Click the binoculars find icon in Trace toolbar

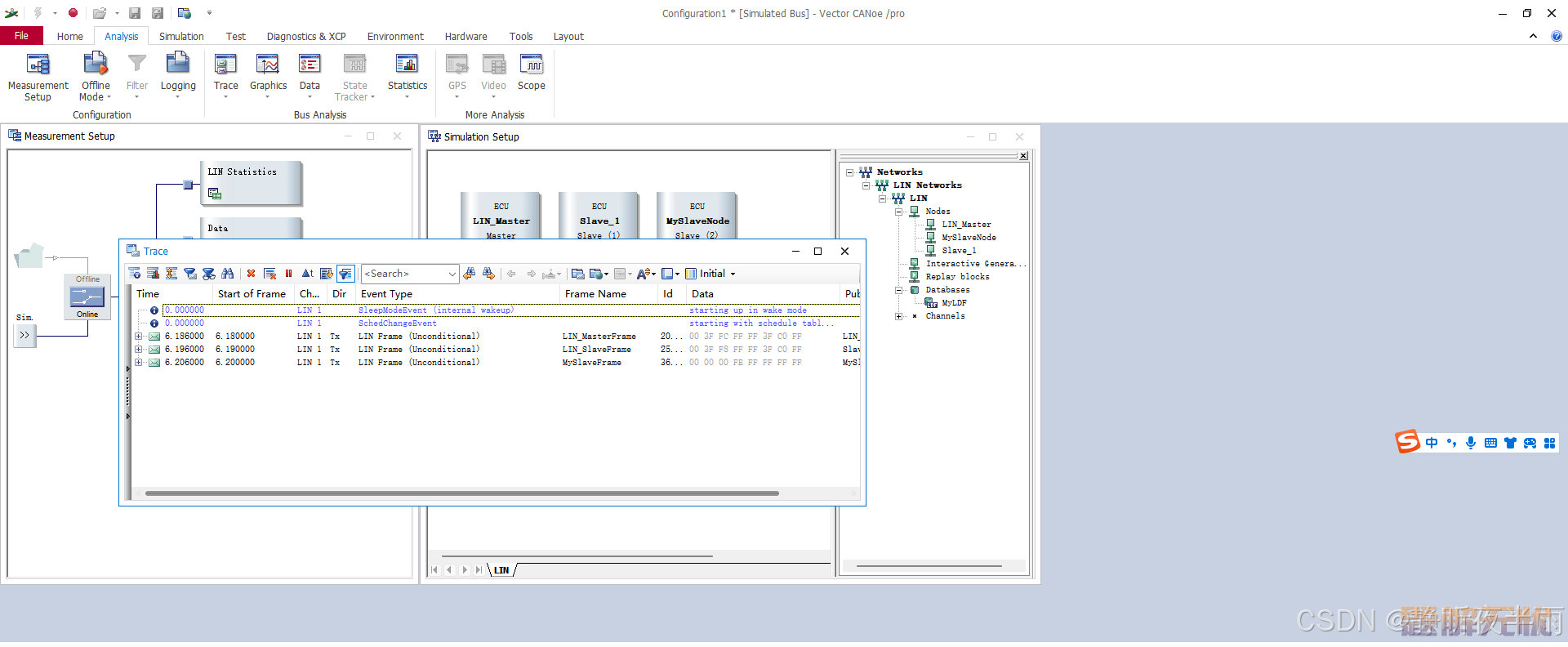tap(228, 274)
